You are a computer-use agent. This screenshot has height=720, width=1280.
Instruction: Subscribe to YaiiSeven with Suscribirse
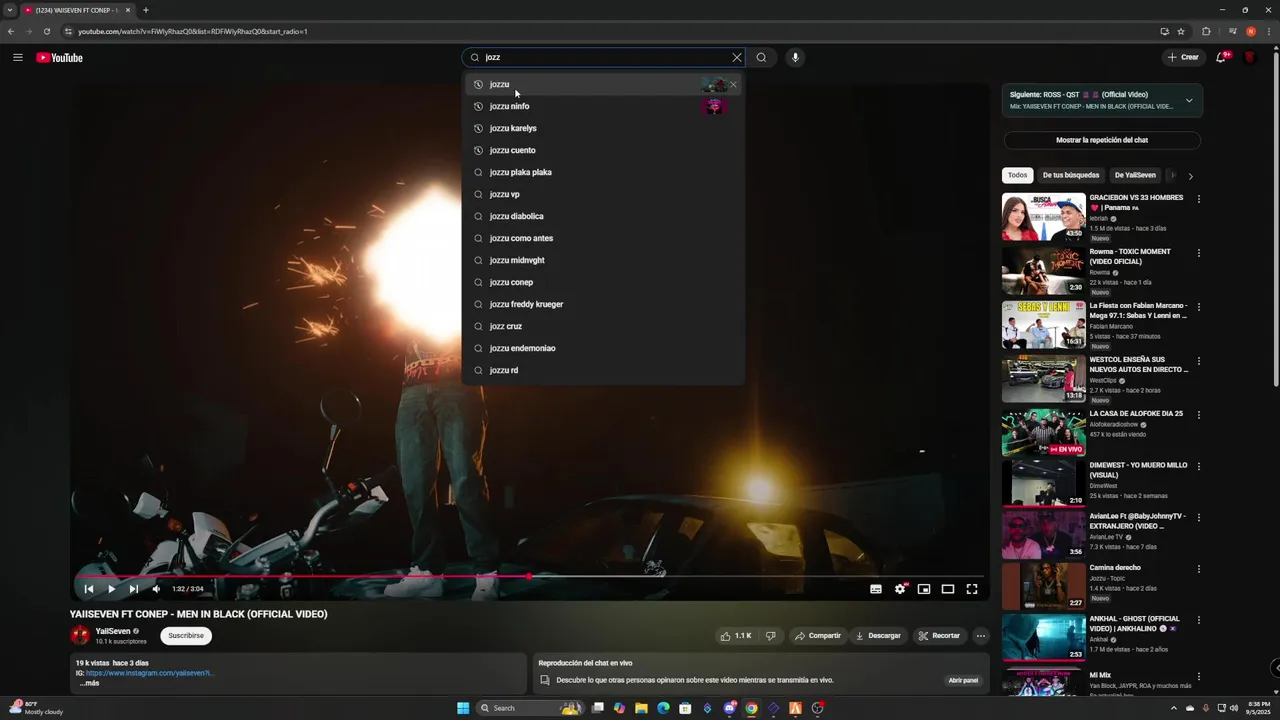186,635
